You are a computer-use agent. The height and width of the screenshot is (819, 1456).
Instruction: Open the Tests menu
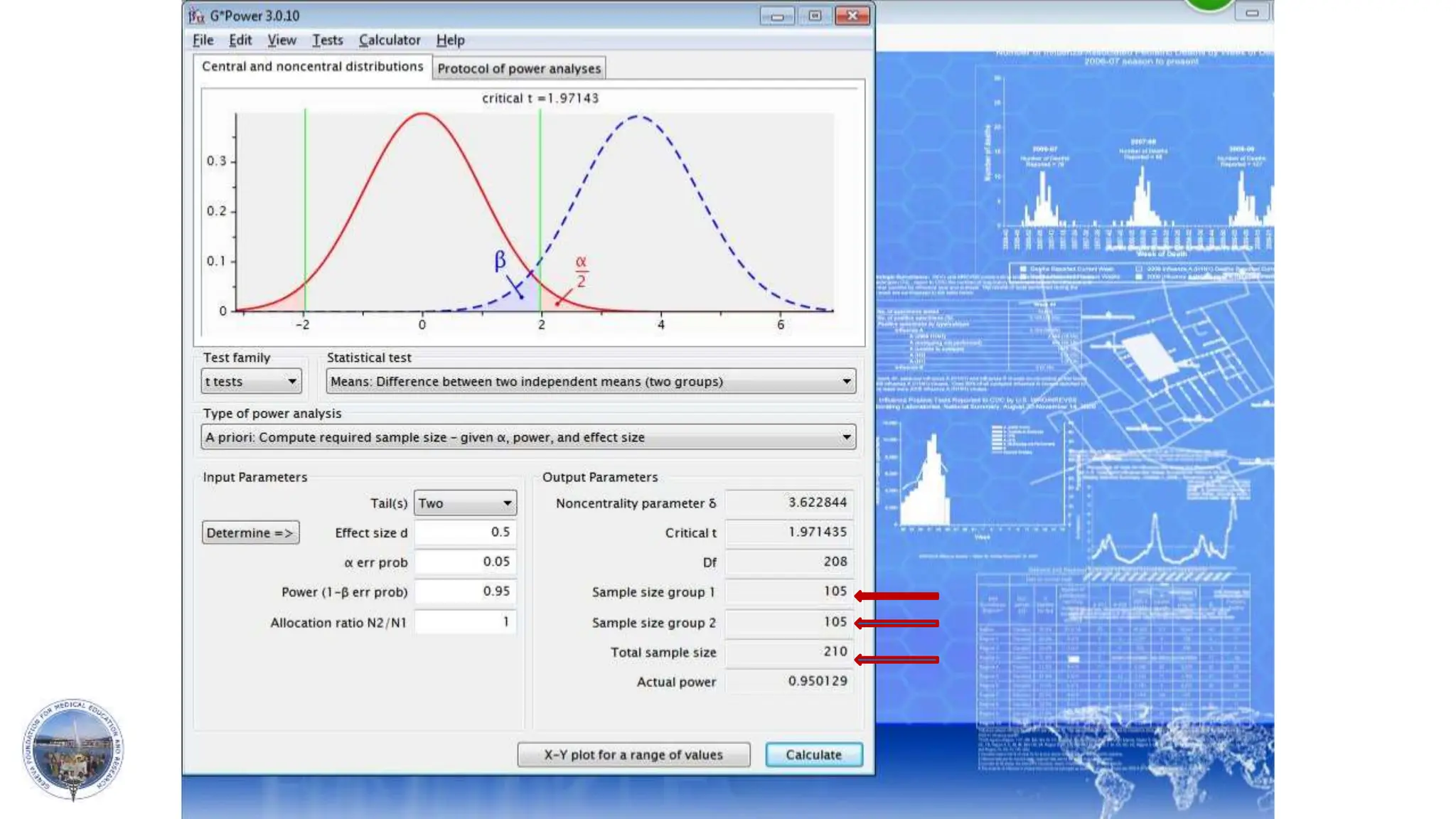tap(327, 41)
